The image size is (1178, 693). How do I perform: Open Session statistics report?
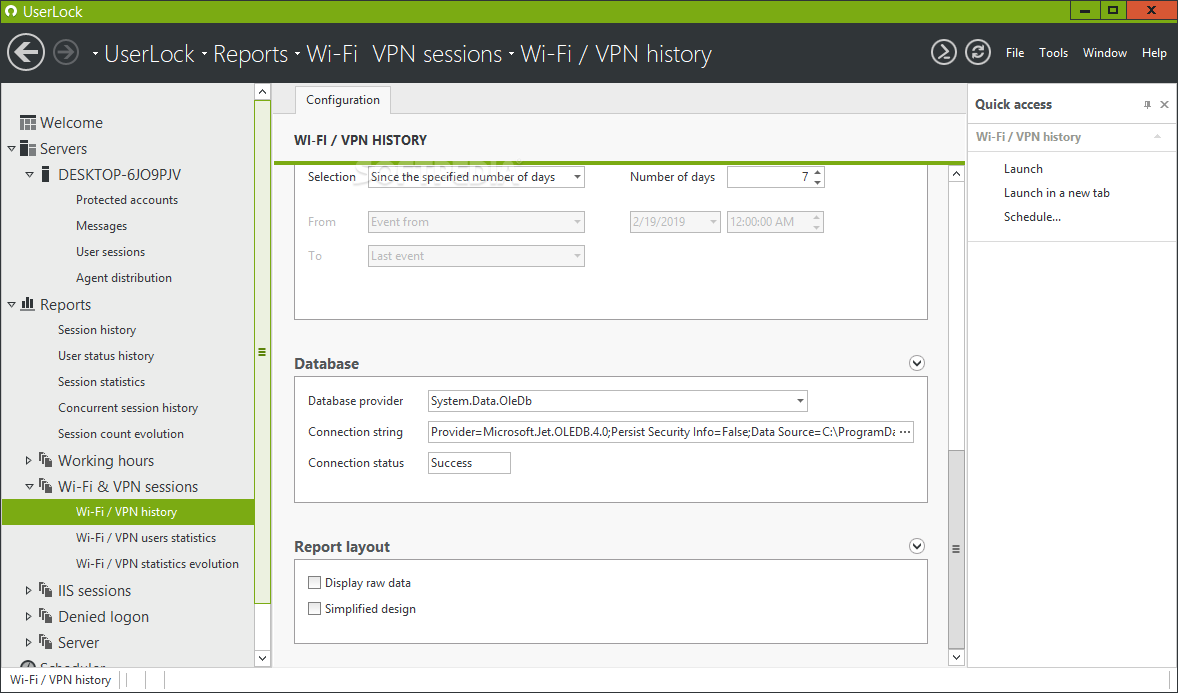(x=101, y=382)
